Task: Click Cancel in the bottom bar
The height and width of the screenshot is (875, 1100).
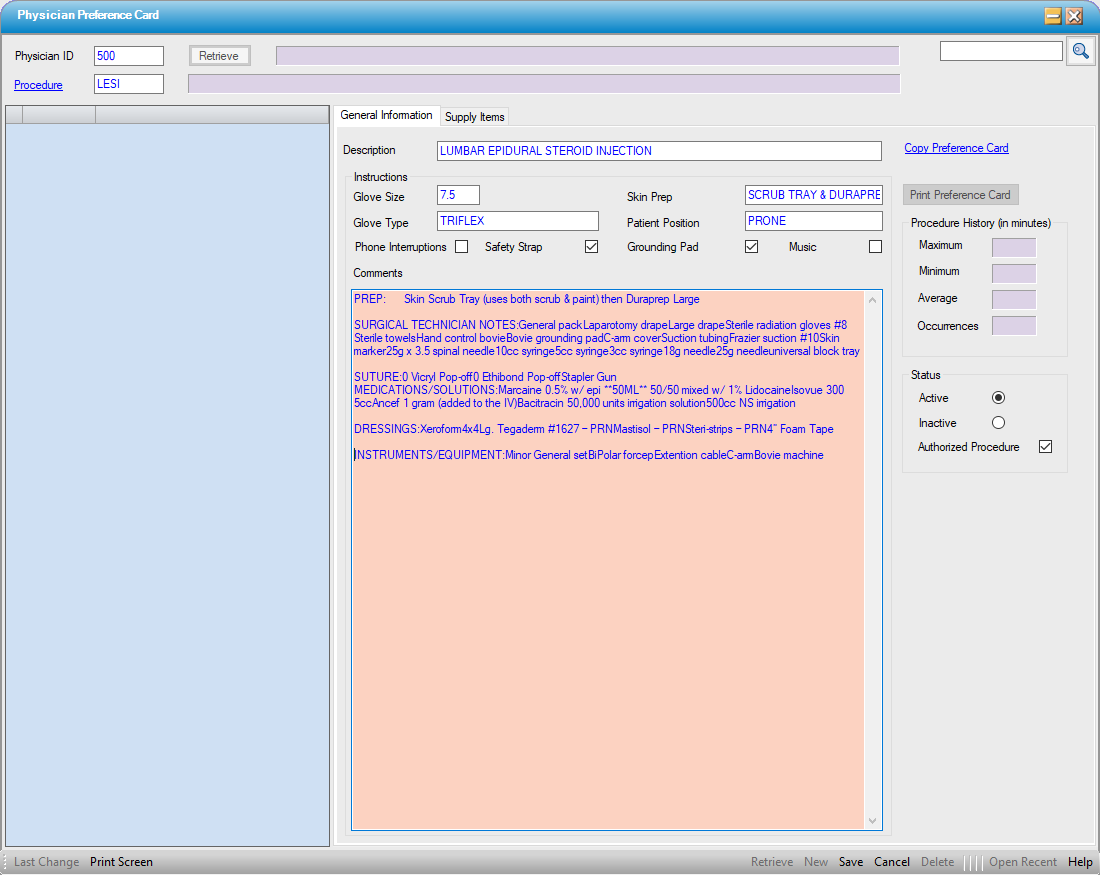Action: pos(892,862)
